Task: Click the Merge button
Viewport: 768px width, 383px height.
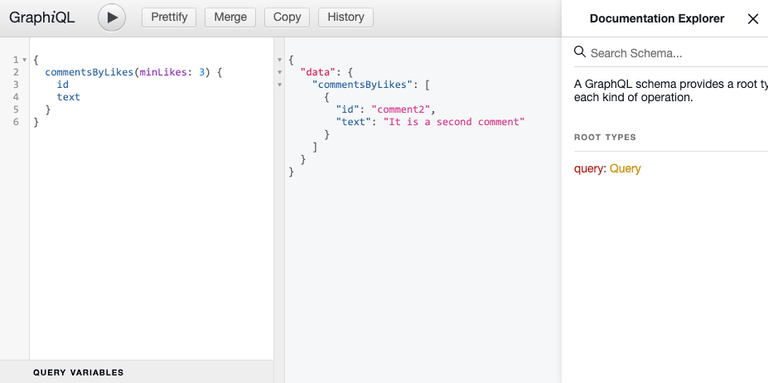Action: (230, 17)
